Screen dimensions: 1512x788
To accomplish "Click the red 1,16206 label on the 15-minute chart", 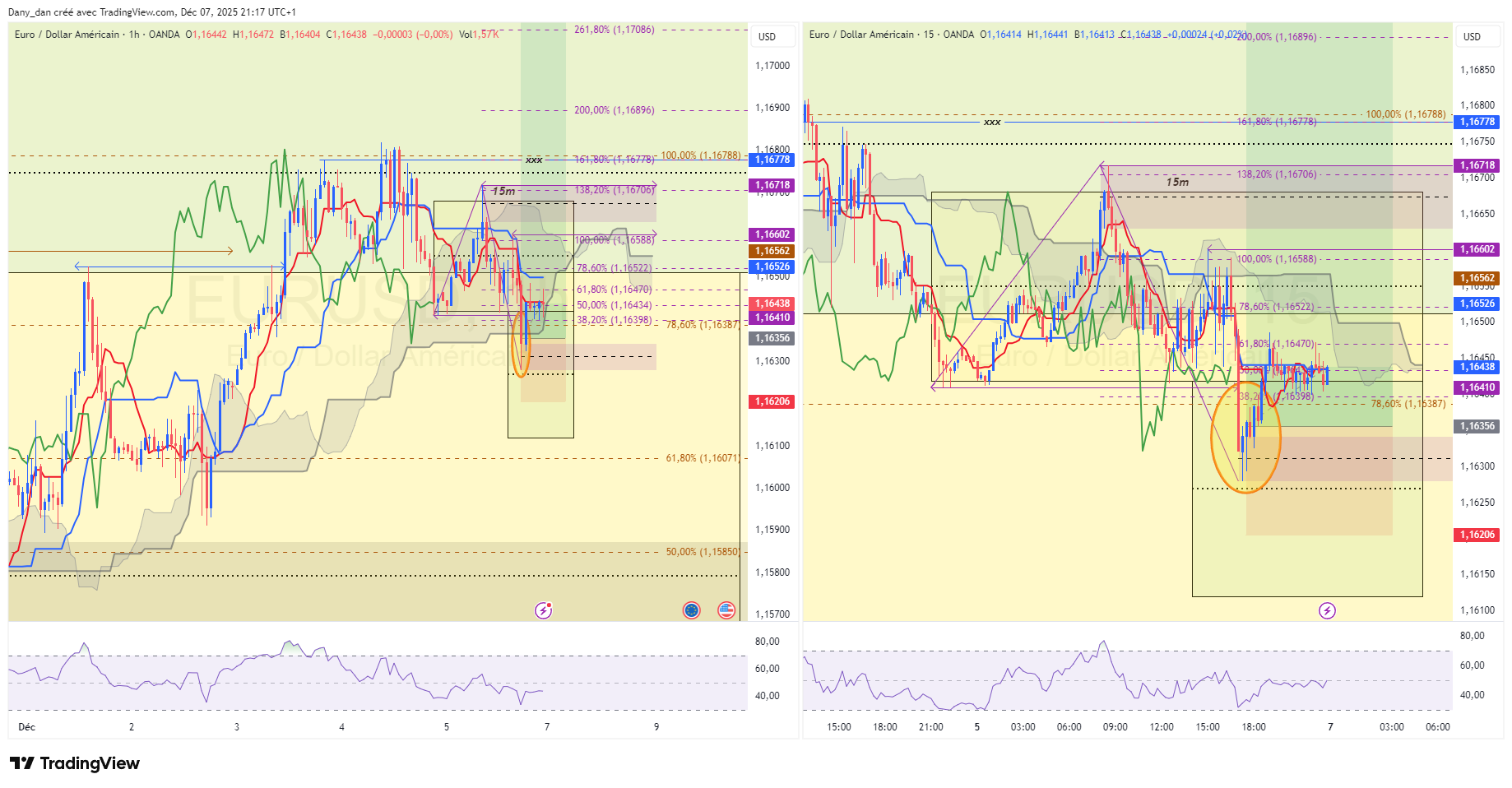I will coord(1477,535).
